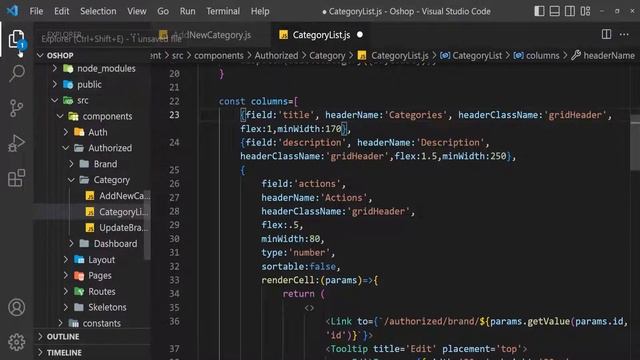Toggle primary side bar layout icon
Image resolution: width=640 pixels, height=360 pixels.
[539, 11]
